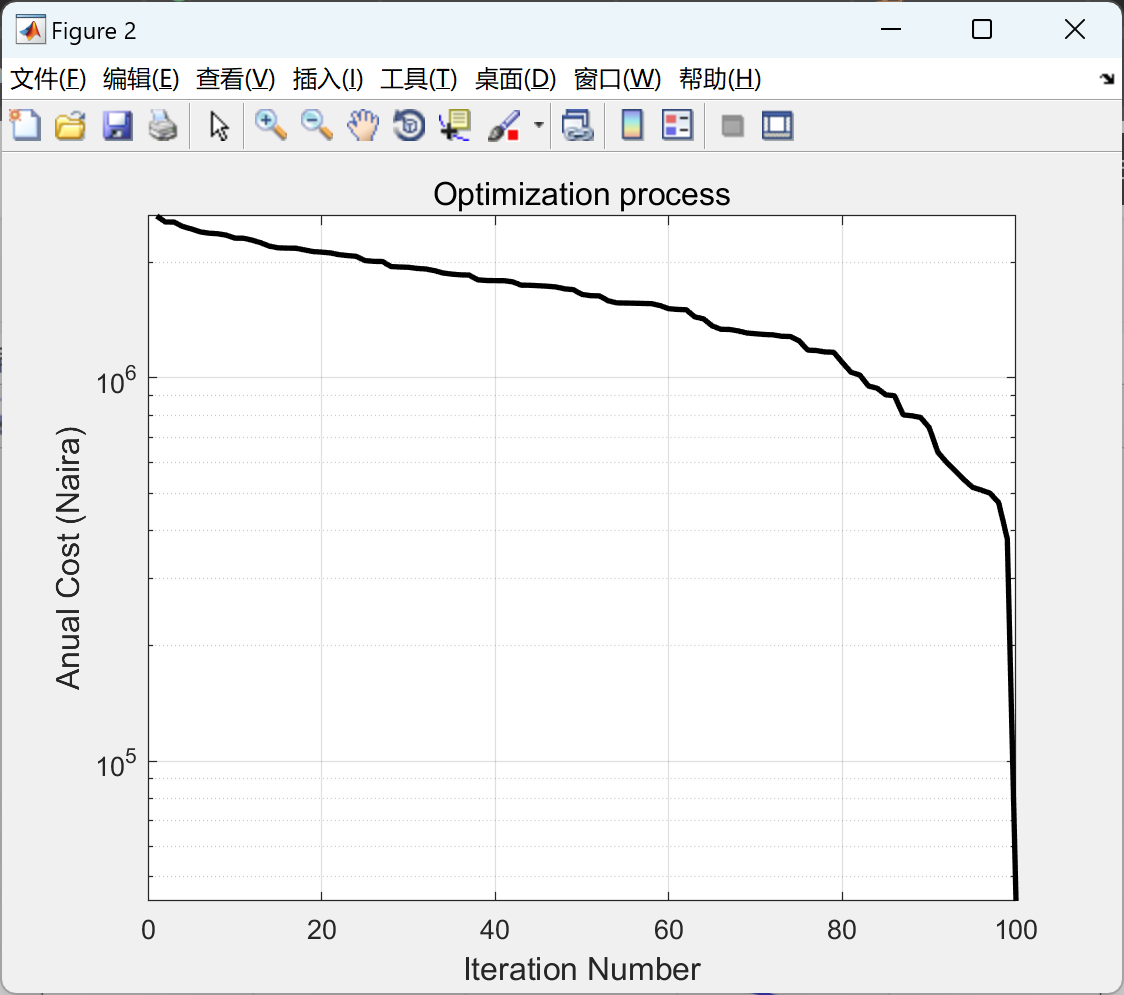Select the 'Iteration Number' x-axis label
The height and width of the screenshot is (995, 1124).
[581, 969]
